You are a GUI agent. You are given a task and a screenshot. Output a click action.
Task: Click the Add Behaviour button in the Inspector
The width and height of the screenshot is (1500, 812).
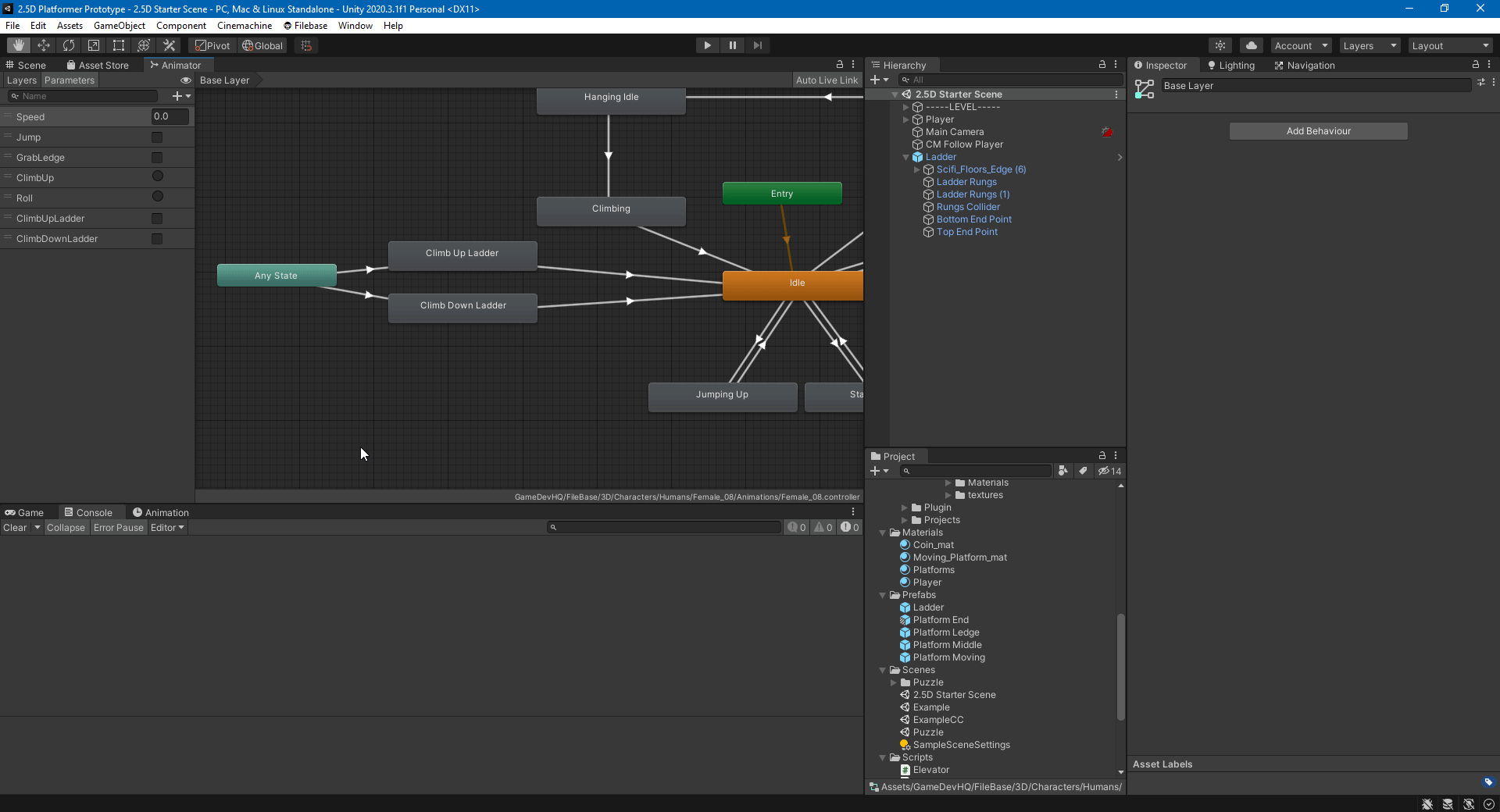[1318, 130]
